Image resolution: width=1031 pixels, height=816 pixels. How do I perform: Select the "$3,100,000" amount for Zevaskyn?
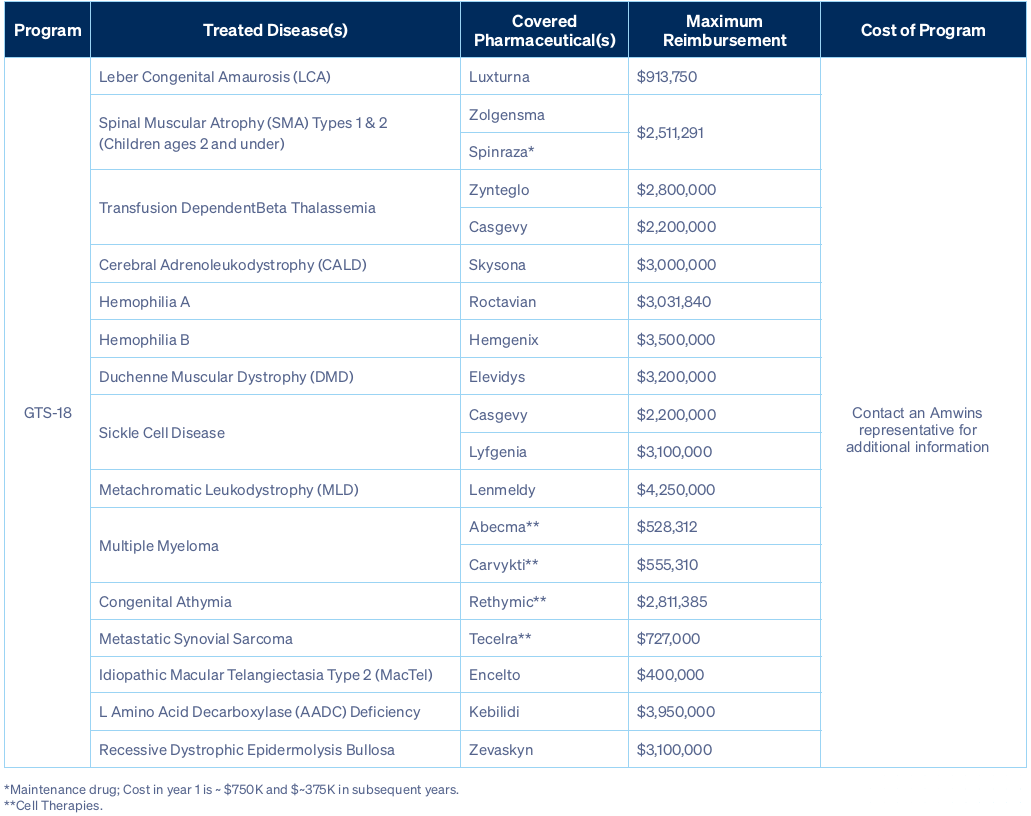coord(674,750)
